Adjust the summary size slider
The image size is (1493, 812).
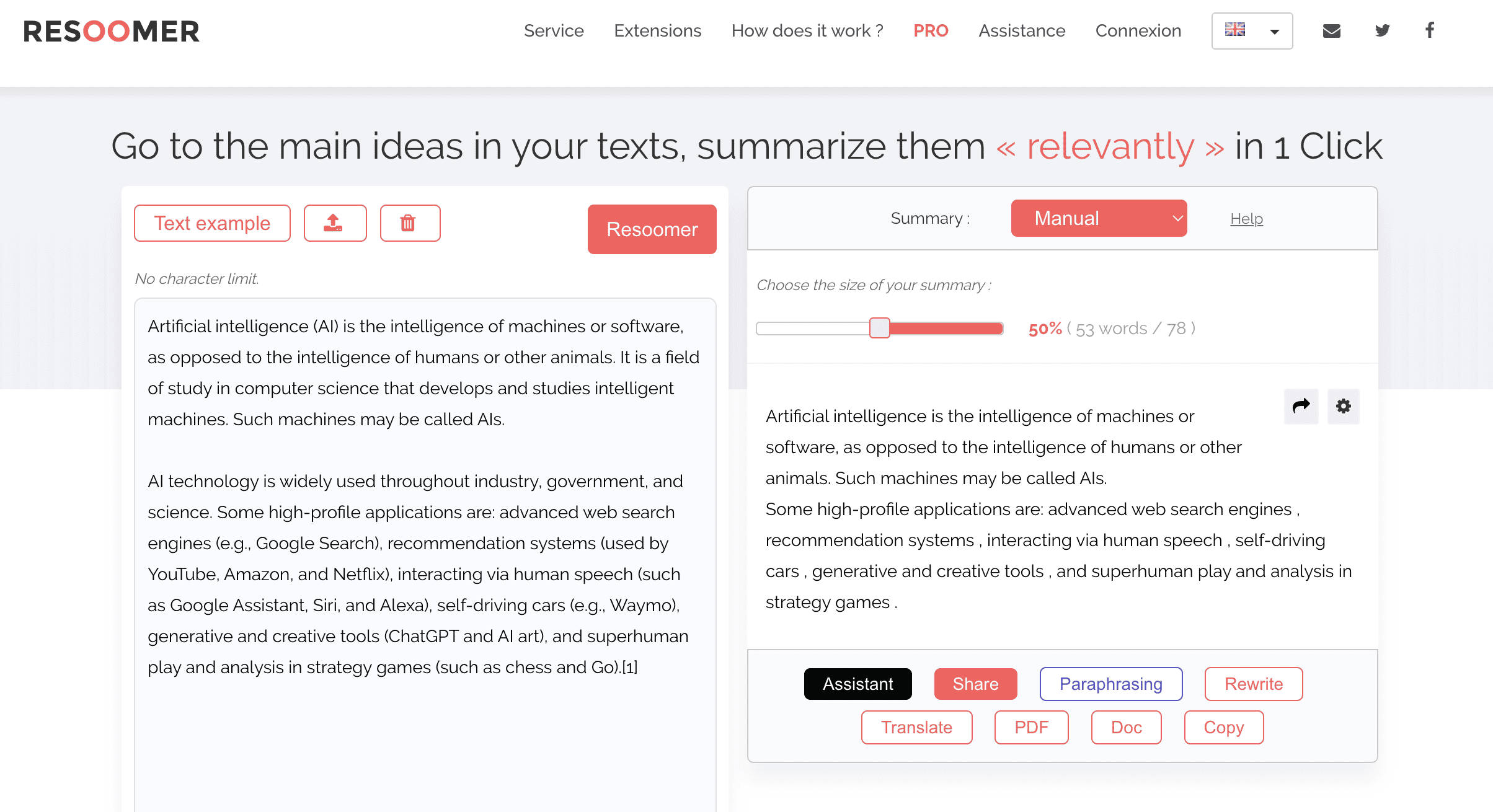(879, 328)
